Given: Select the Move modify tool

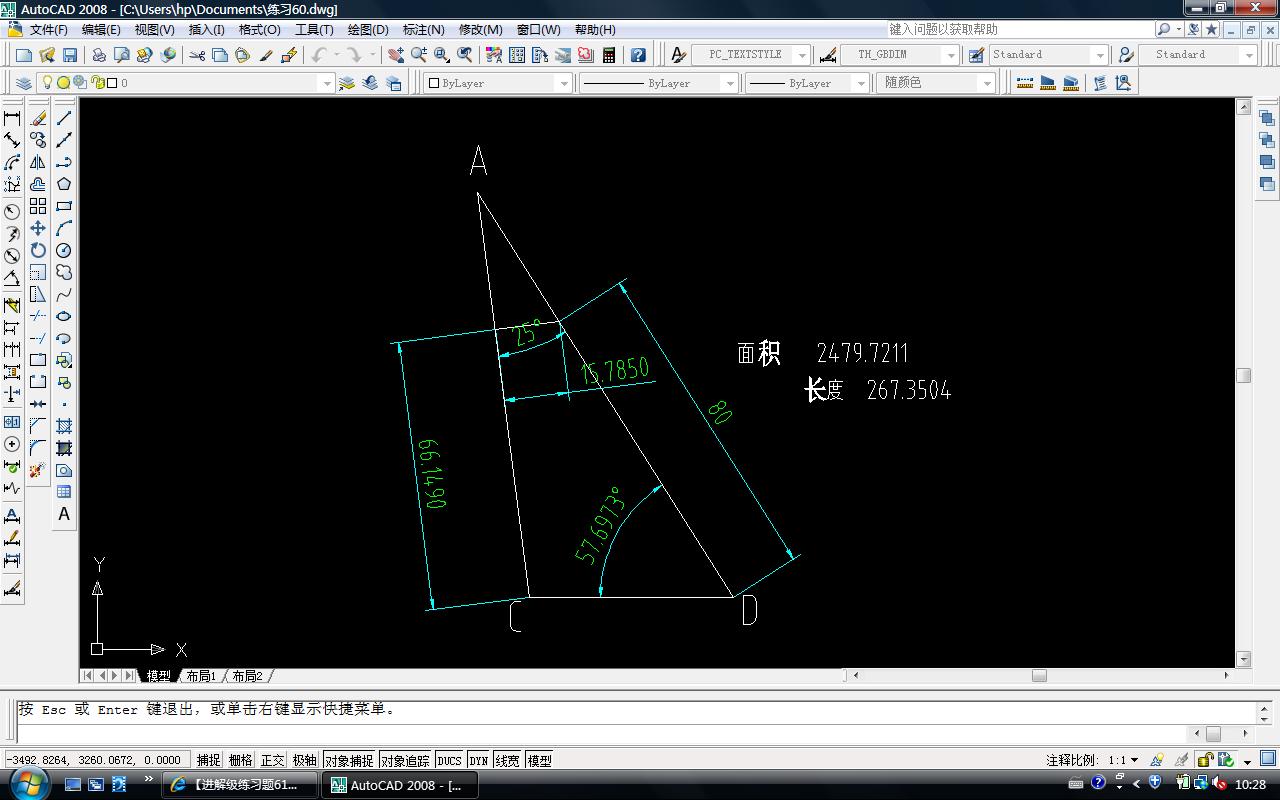Looking at the screenshot, I should pyautogui.click(x=38, y=228).
